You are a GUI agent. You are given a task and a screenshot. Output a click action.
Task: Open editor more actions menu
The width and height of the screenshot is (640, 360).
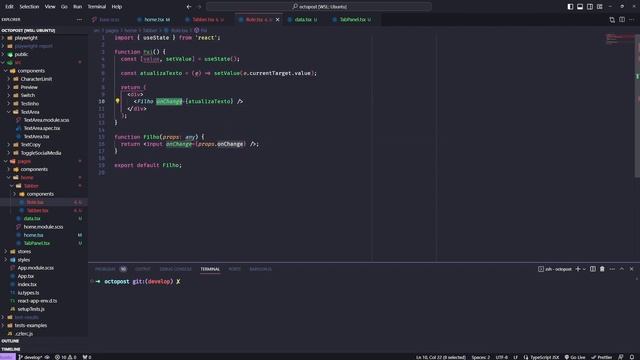pyautogui.click(x=631, y=20)
